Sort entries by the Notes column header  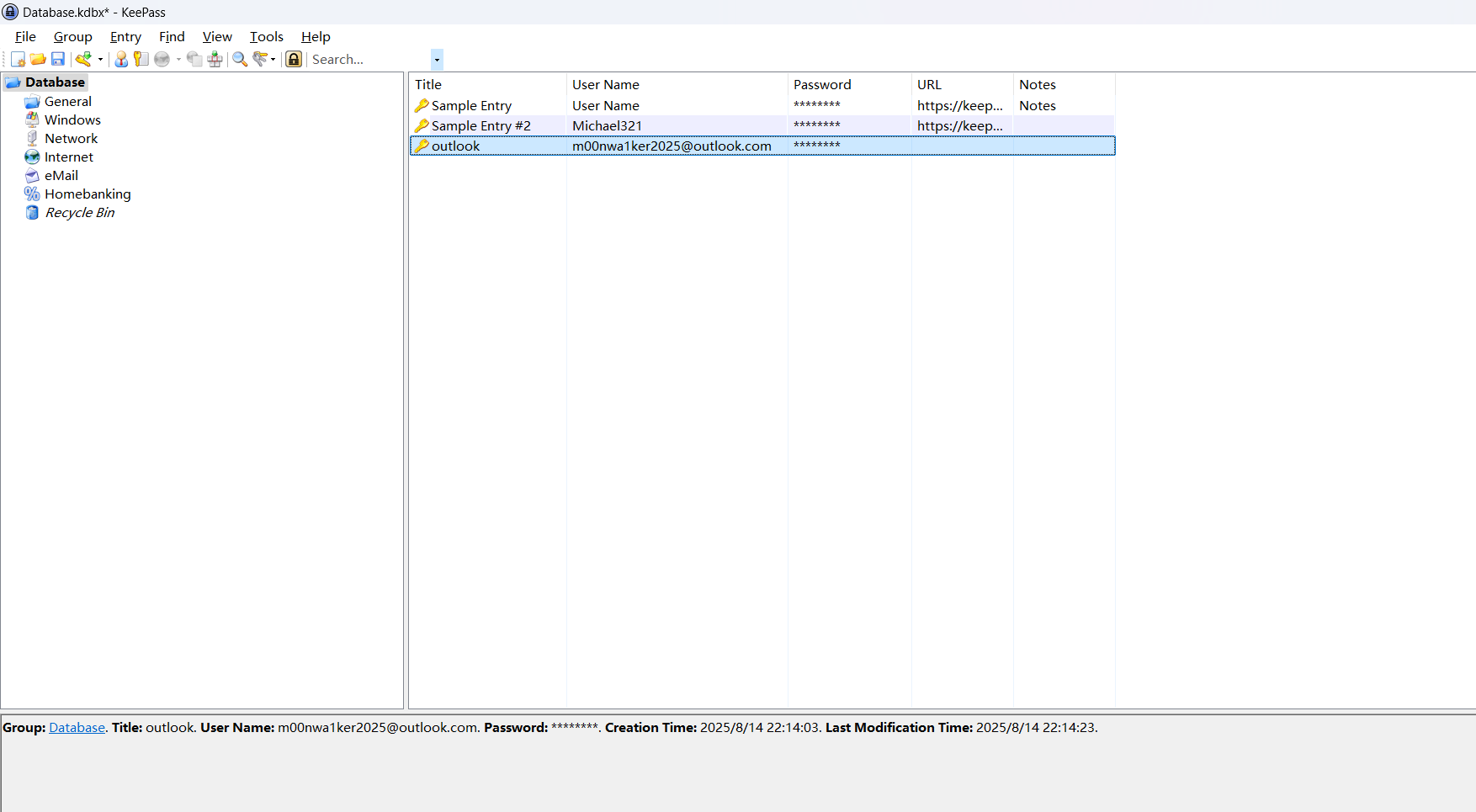(x=1065, y=84)
